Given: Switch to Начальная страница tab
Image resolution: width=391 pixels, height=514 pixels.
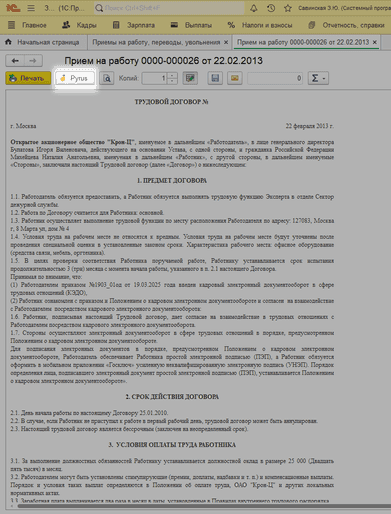Looking at the screenshot, I should click(x=42, y=42).
